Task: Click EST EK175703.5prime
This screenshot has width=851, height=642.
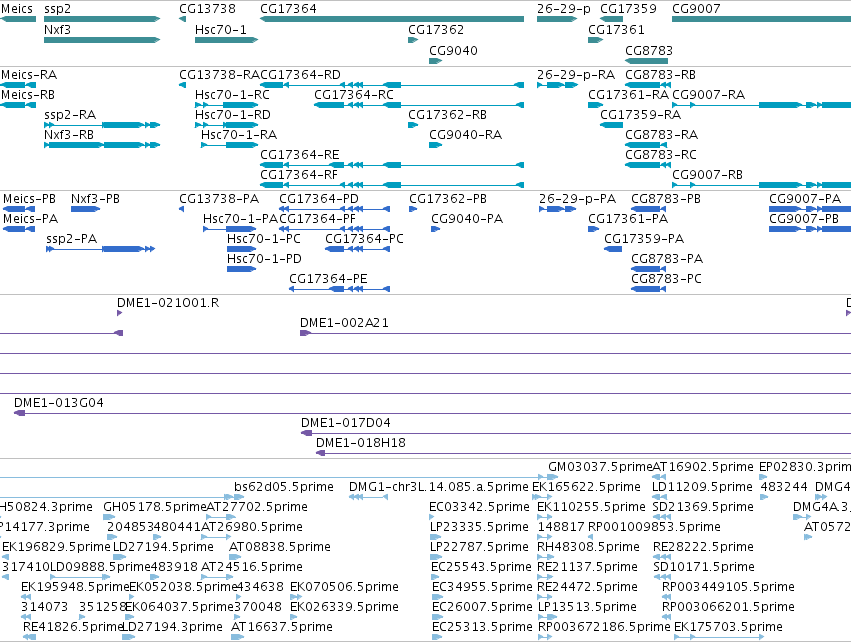Action: pos(728,627)
